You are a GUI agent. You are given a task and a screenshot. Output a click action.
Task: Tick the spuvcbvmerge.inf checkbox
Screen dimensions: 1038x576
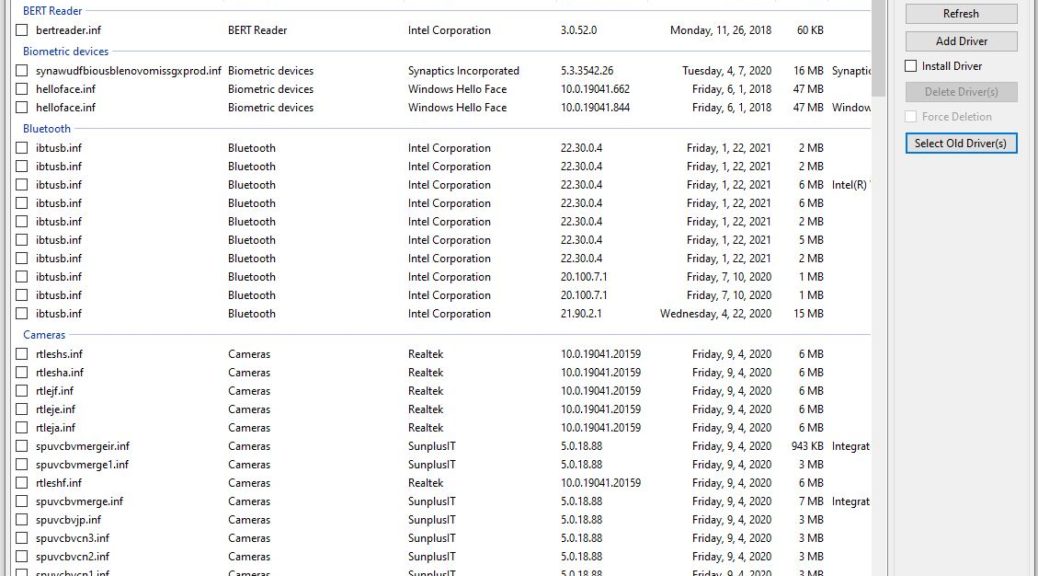coord(22,501)
